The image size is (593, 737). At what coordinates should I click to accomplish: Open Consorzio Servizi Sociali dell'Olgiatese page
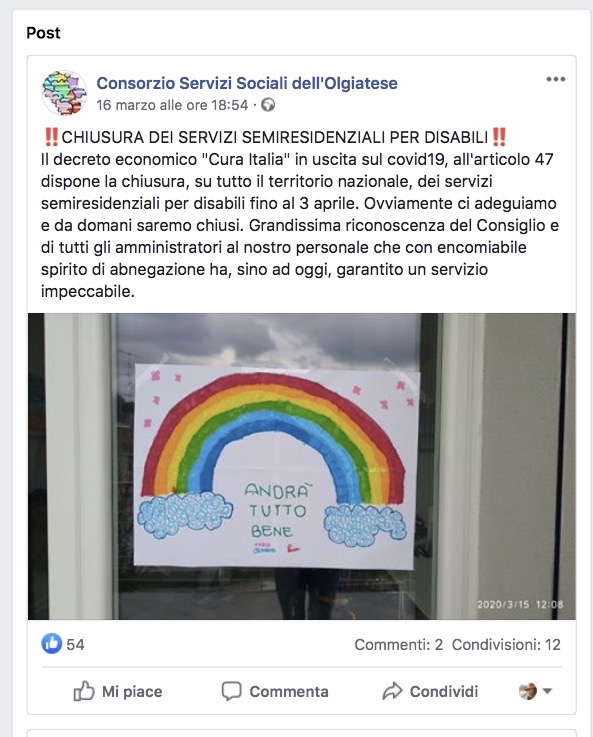tap(247, 83)
